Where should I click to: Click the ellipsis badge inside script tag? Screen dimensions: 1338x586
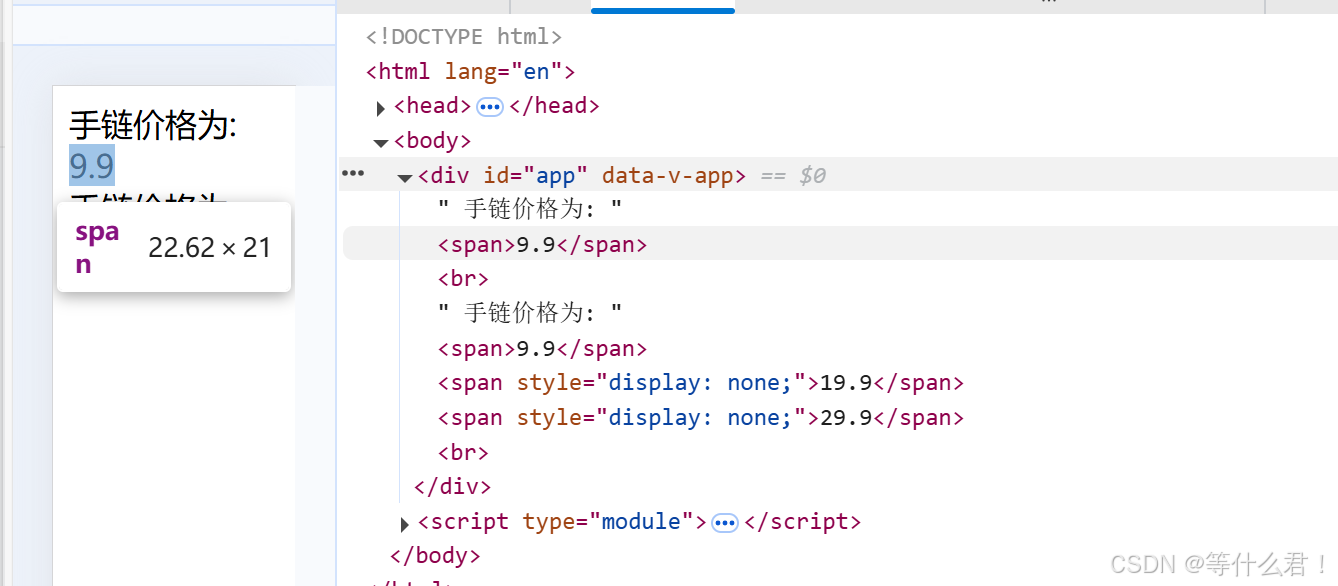(x=725, y=523)
